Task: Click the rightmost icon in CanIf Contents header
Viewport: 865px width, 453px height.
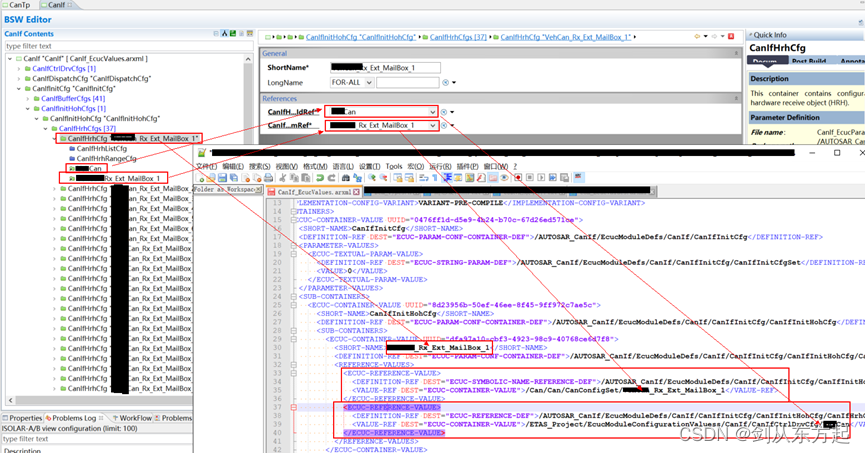Action: [250, 34]
